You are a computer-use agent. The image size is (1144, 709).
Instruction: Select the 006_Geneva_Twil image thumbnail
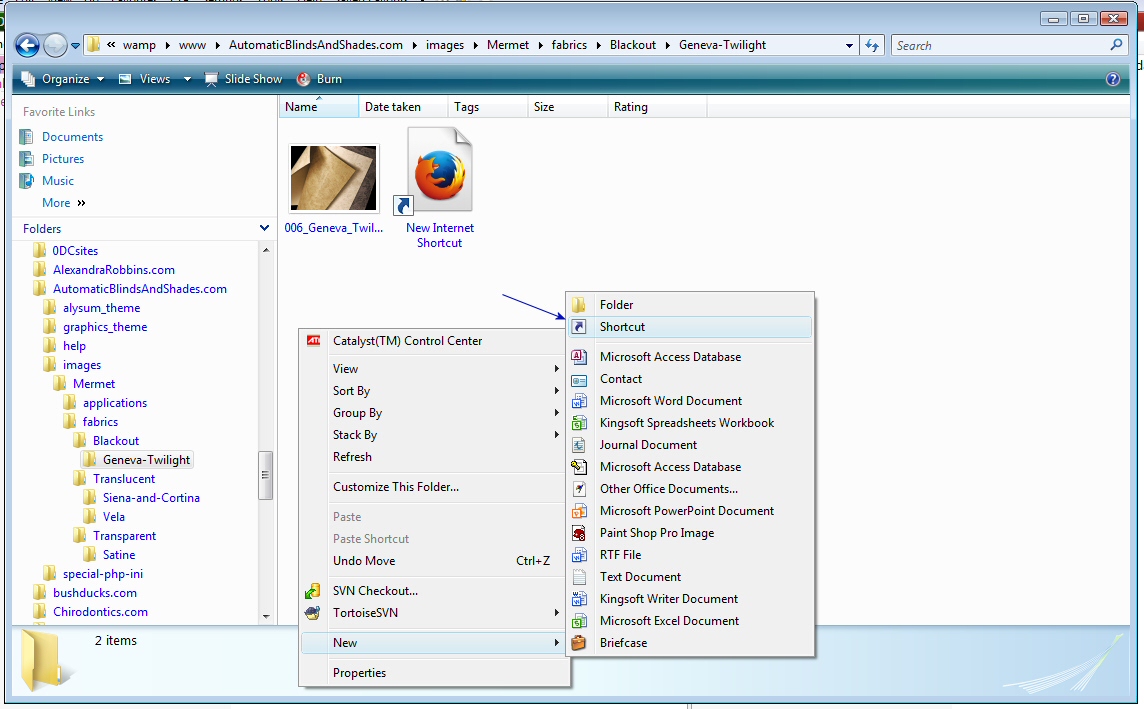point(333,178)
